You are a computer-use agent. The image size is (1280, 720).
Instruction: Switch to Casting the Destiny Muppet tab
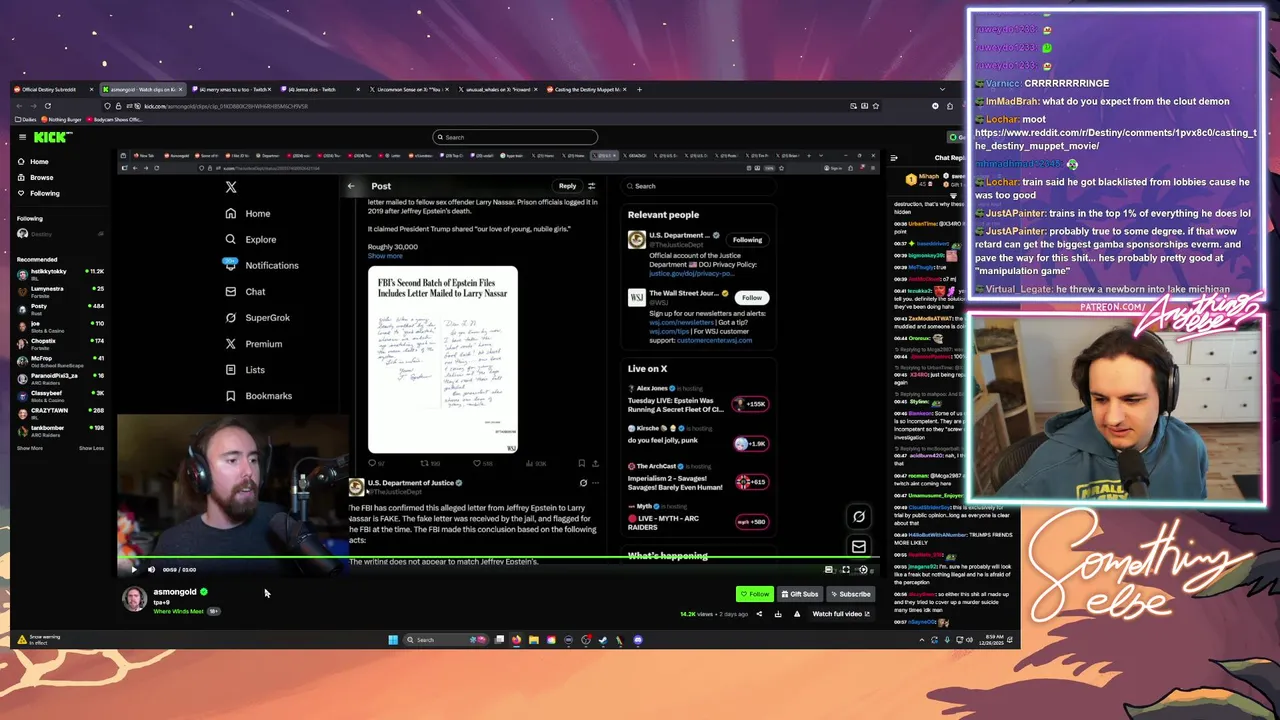click(587, 89)
